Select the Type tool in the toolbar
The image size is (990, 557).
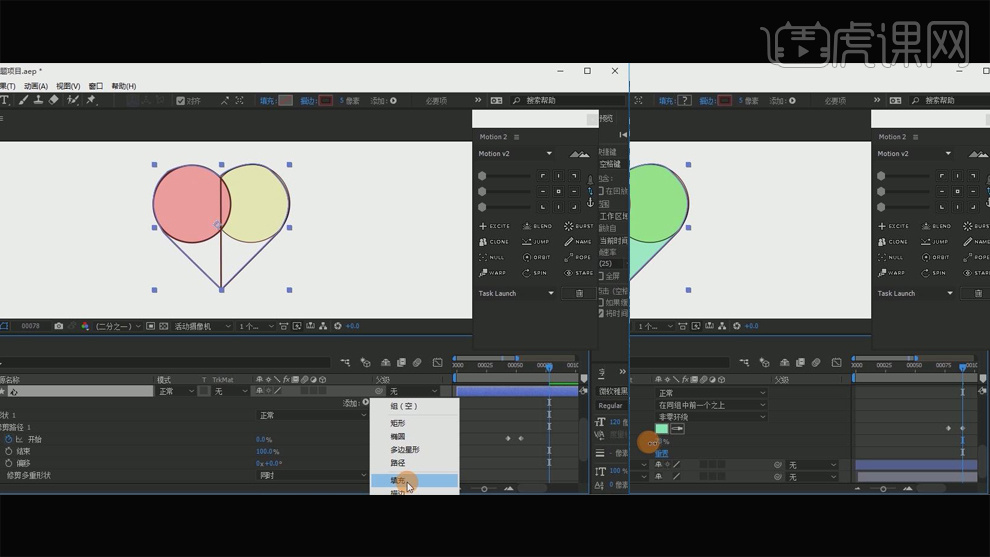pos(5,100)
